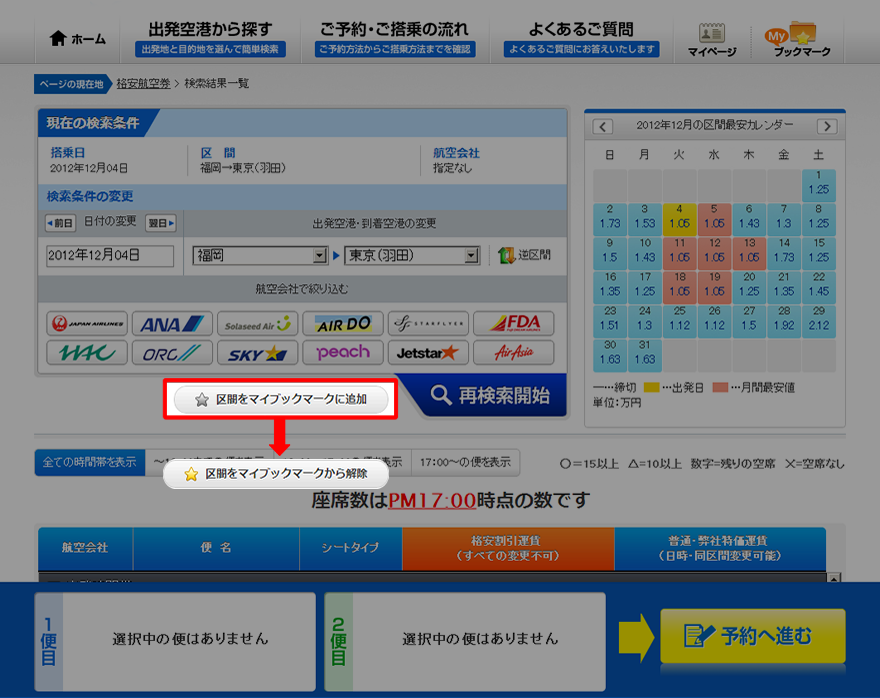880x698 pixels.
Task: Filter by Japan Airlines logo
Action: click(x=87, y=324)
